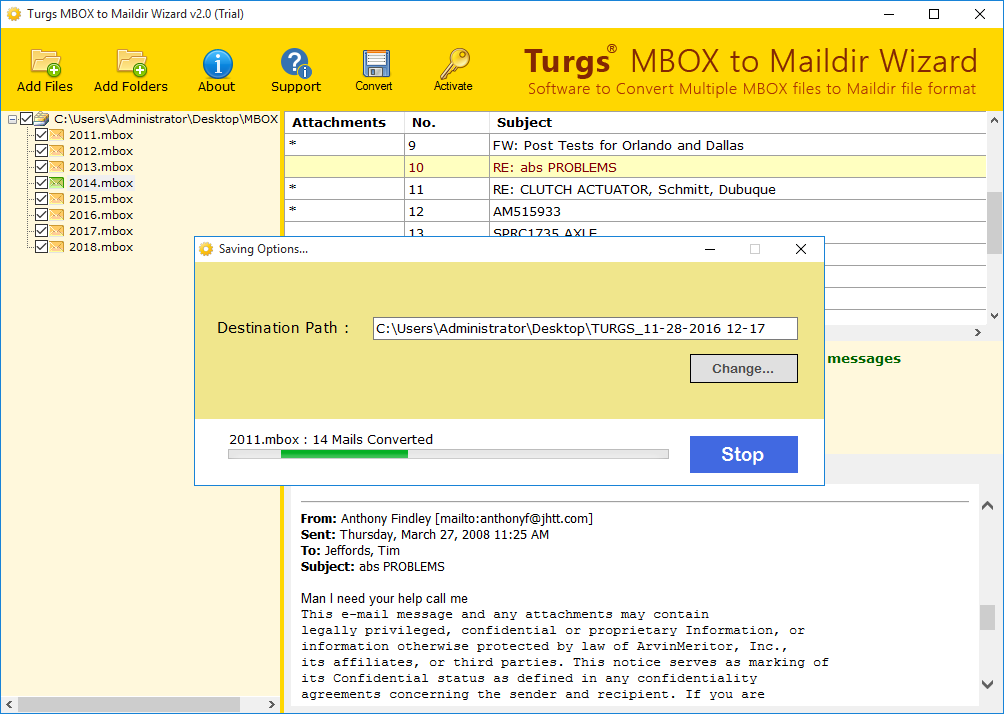1004x714 pixels.
Task: Uncheck the root MBOX folder checkbox
Action: (x=26, y=118)
